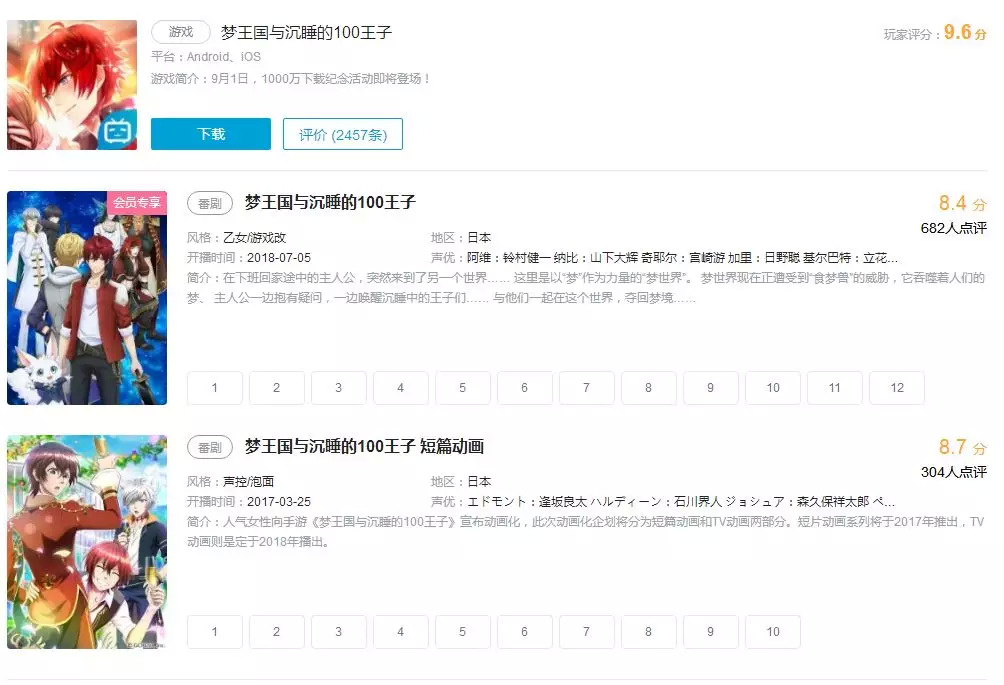
Task: Select episode 1 of the 2018 series
Action: pyautogui.click(x=214, y=388)
